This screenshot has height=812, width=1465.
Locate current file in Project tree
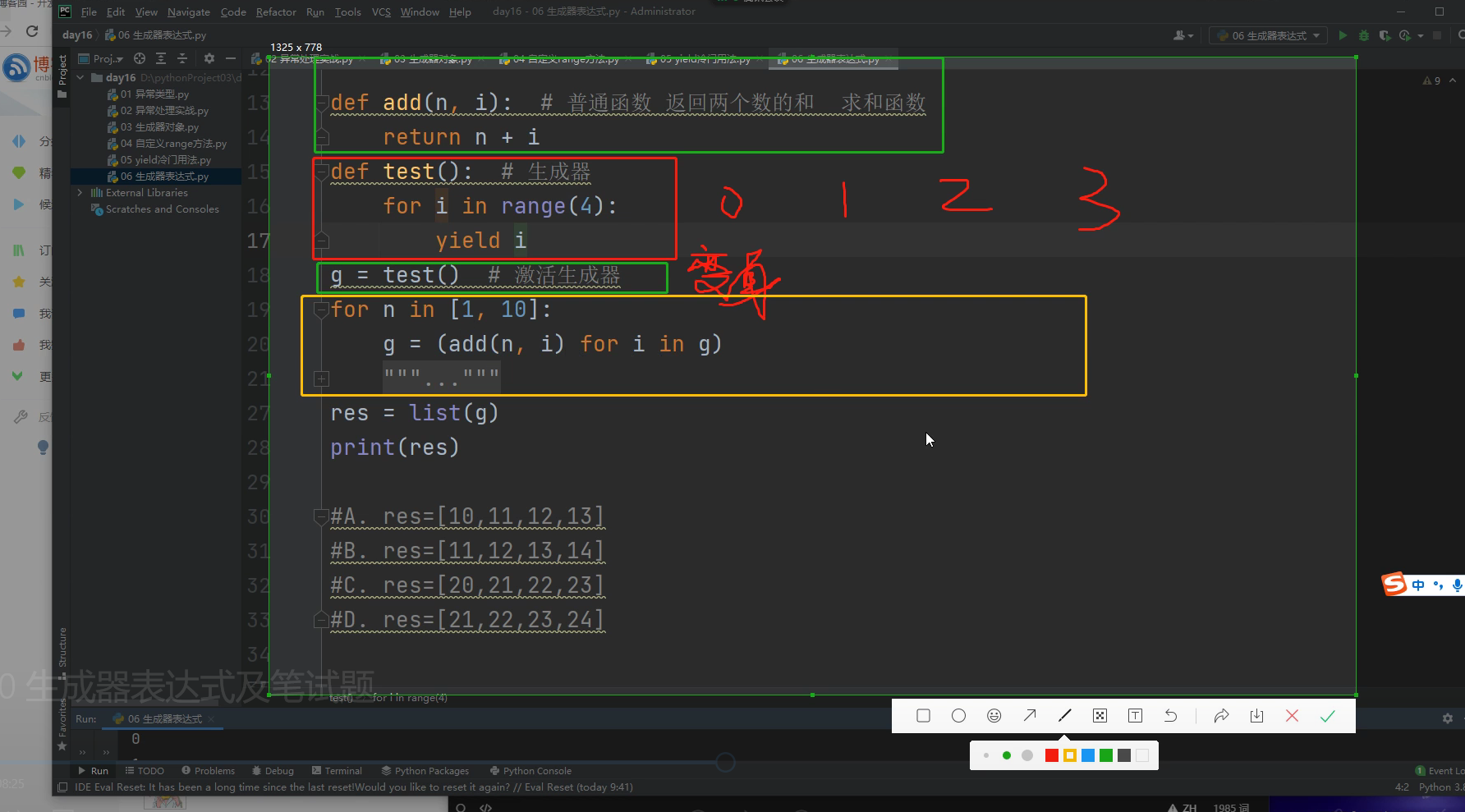pos(140,58)
